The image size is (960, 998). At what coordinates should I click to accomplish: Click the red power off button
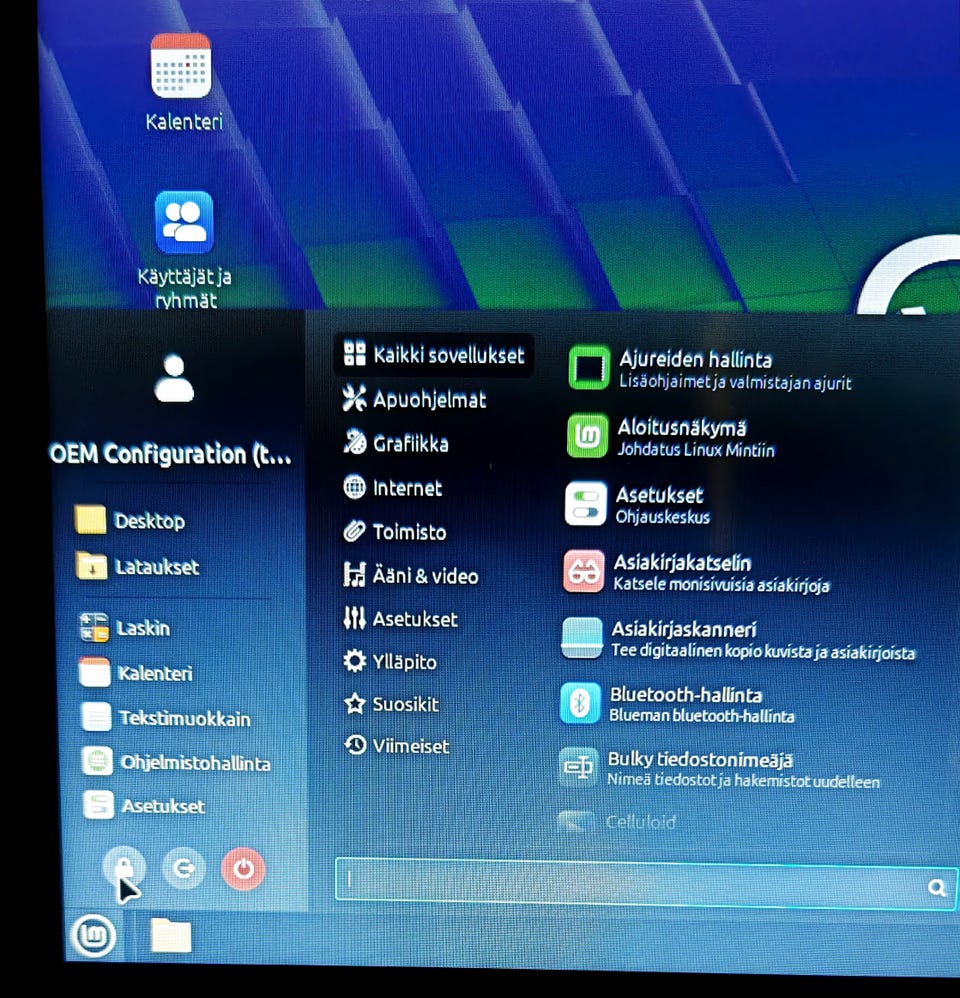pos(243,868)
